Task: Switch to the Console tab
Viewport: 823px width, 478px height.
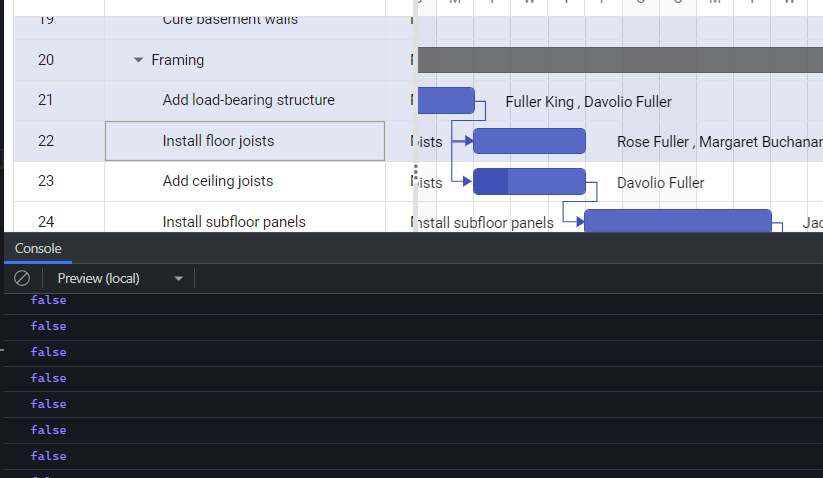Action: click(x=38, y=248)
